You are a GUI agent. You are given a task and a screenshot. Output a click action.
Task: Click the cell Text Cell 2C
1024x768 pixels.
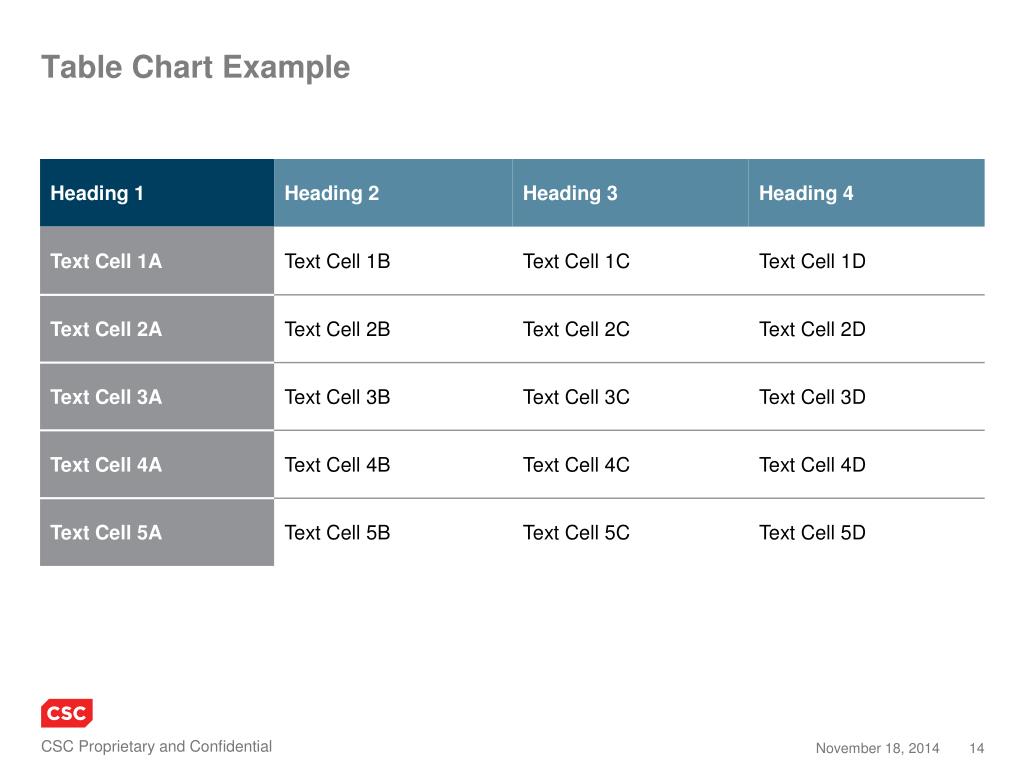pos(630,328)
